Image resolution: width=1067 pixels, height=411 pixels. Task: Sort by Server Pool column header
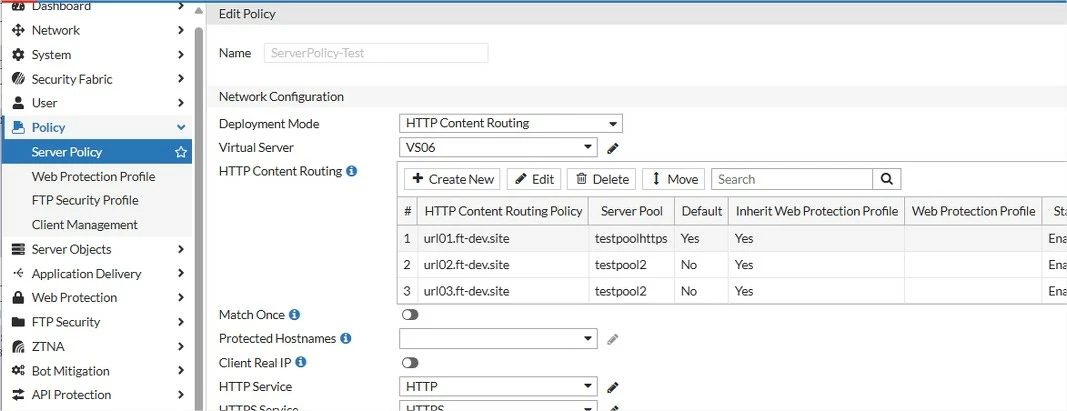point(631,212)
